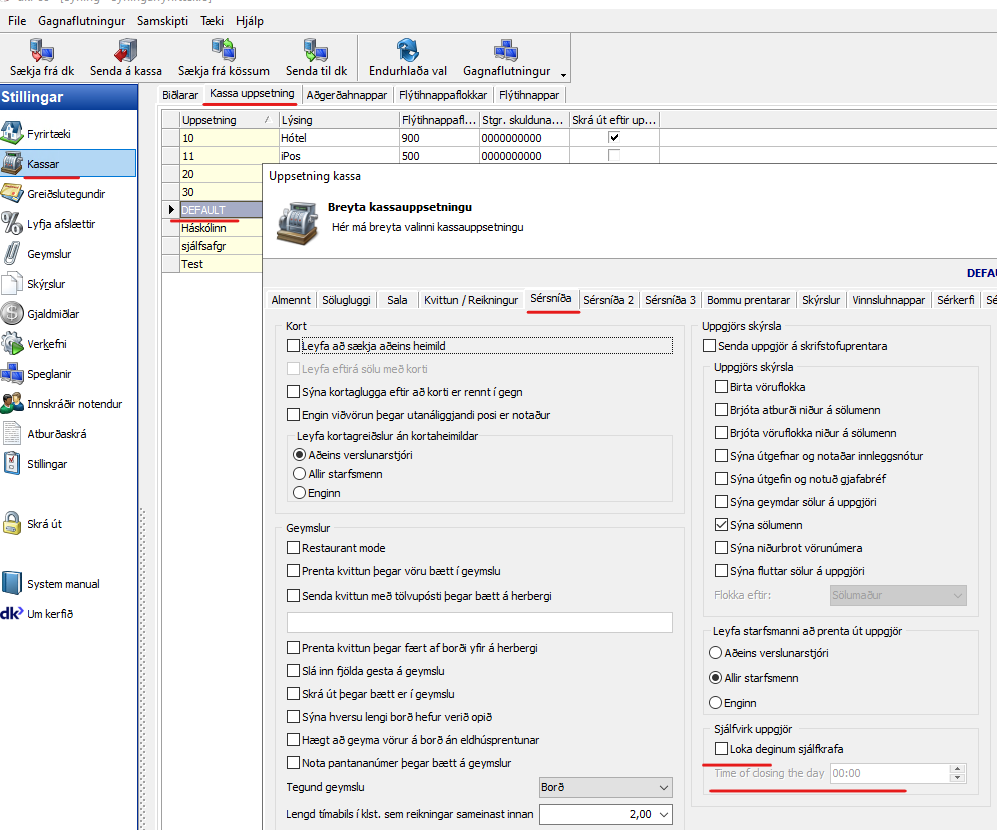Open Lyfja afslættir sidebar item
Viewport: 997px width, 830px height.
point(60,224)
